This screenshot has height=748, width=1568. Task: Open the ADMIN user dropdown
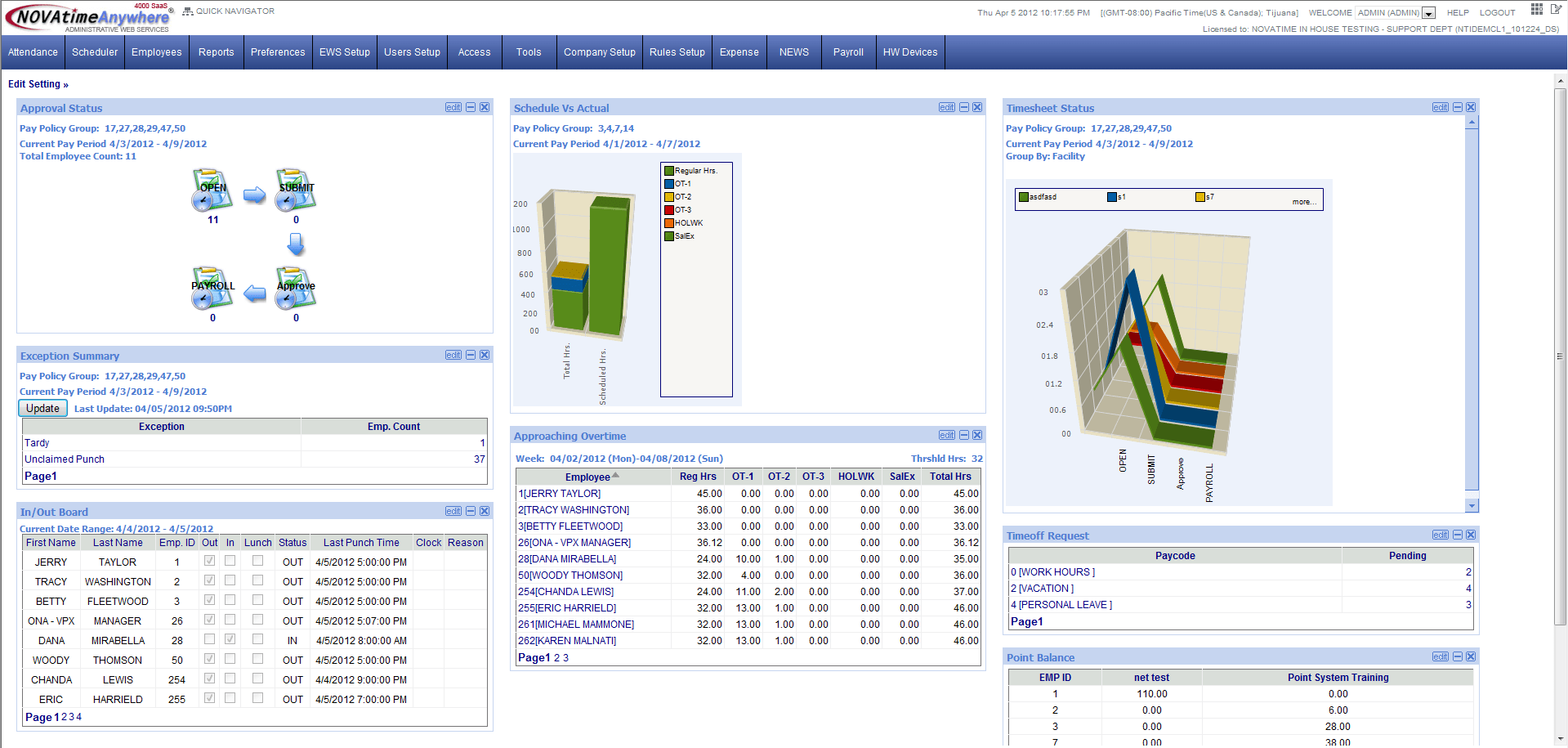(x=1427, y=12)
